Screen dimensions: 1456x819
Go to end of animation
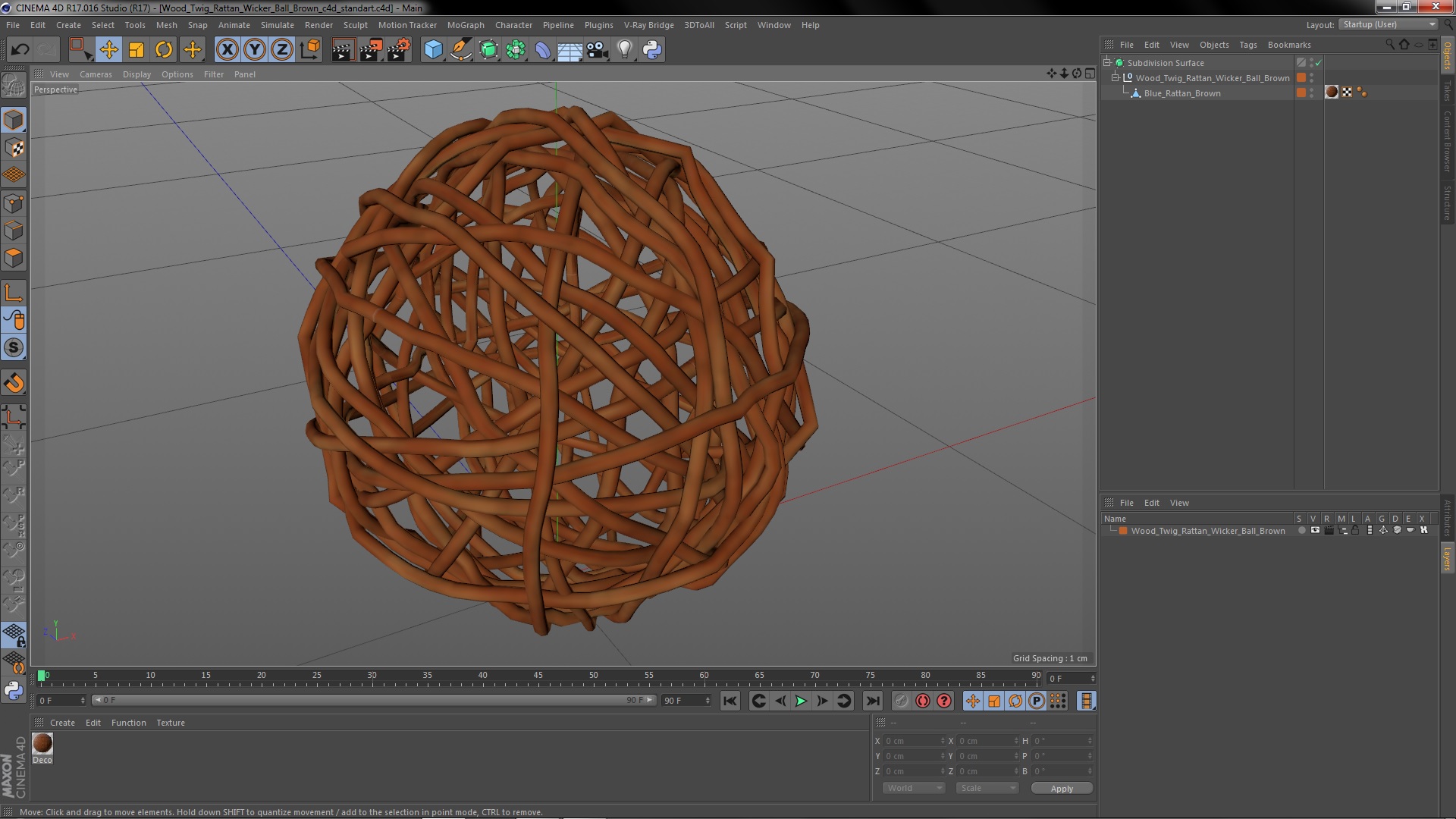[x=873, y=701]
